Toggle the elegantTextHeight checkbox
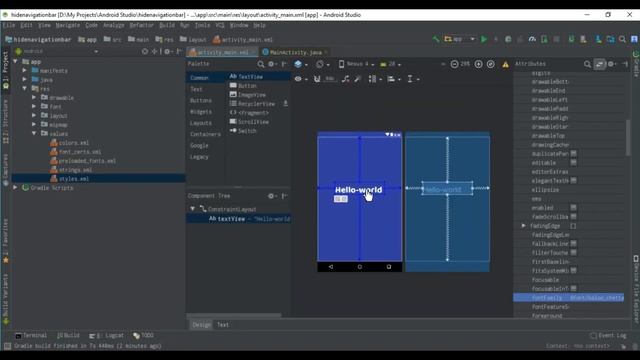Screen dimensions: 640x360 (573, 180)
